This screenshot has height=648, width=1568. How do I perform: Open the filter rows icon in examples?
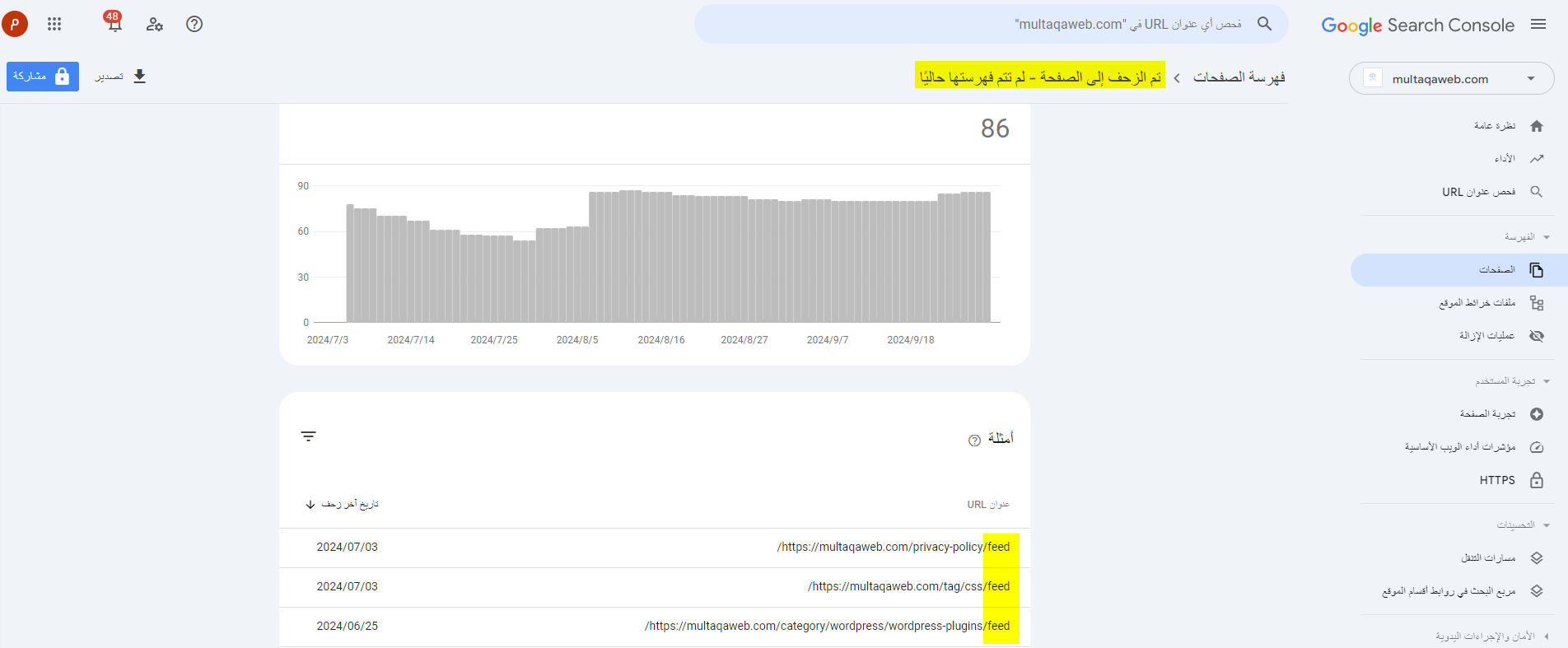coord(309,436)
